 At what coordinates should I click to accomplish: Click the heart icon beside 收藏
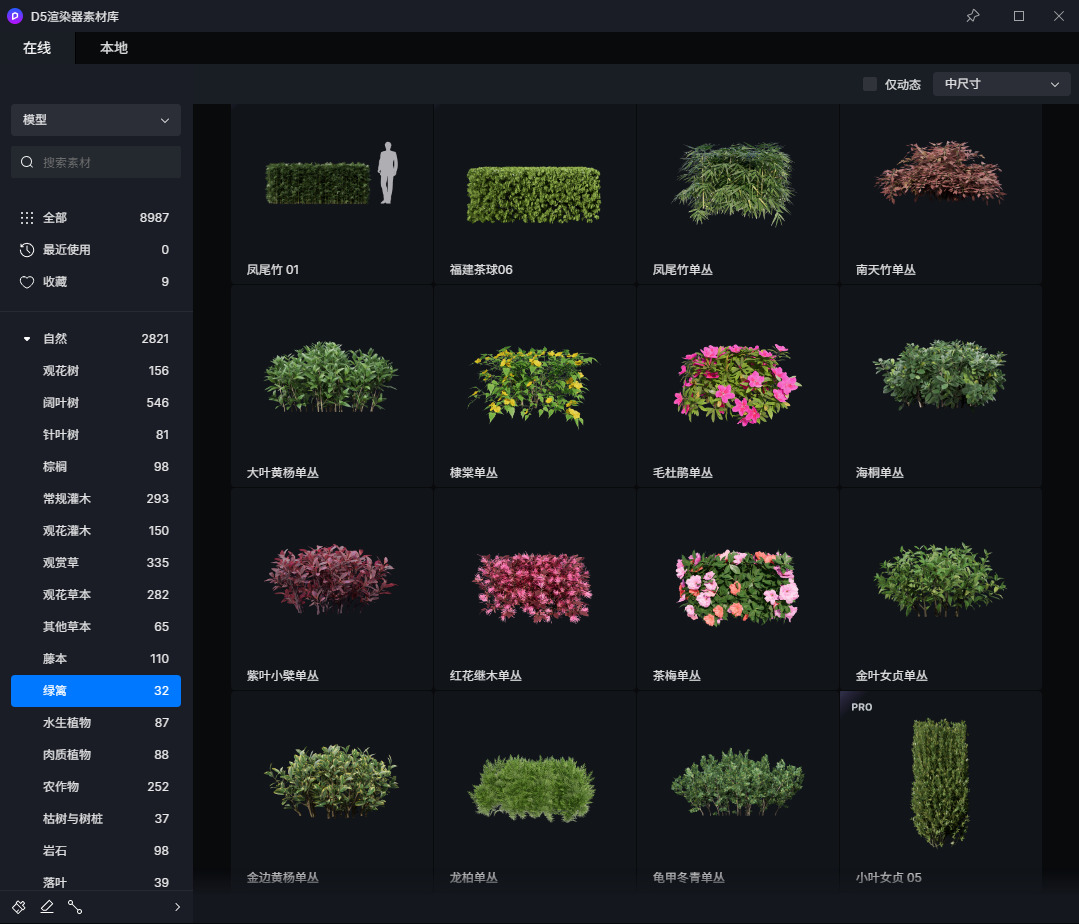27,282
